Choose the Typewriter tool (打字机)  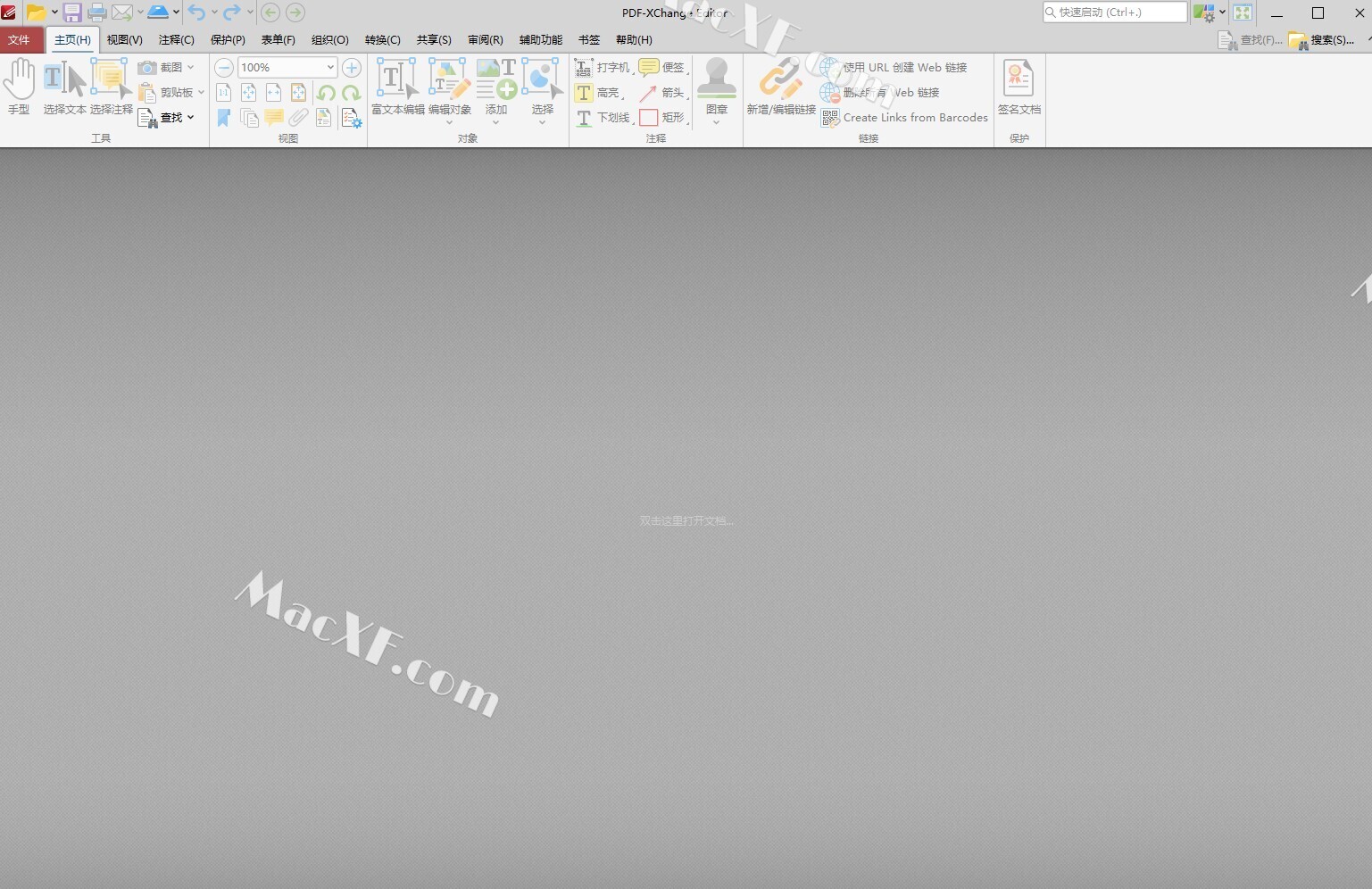pos(603,67)
